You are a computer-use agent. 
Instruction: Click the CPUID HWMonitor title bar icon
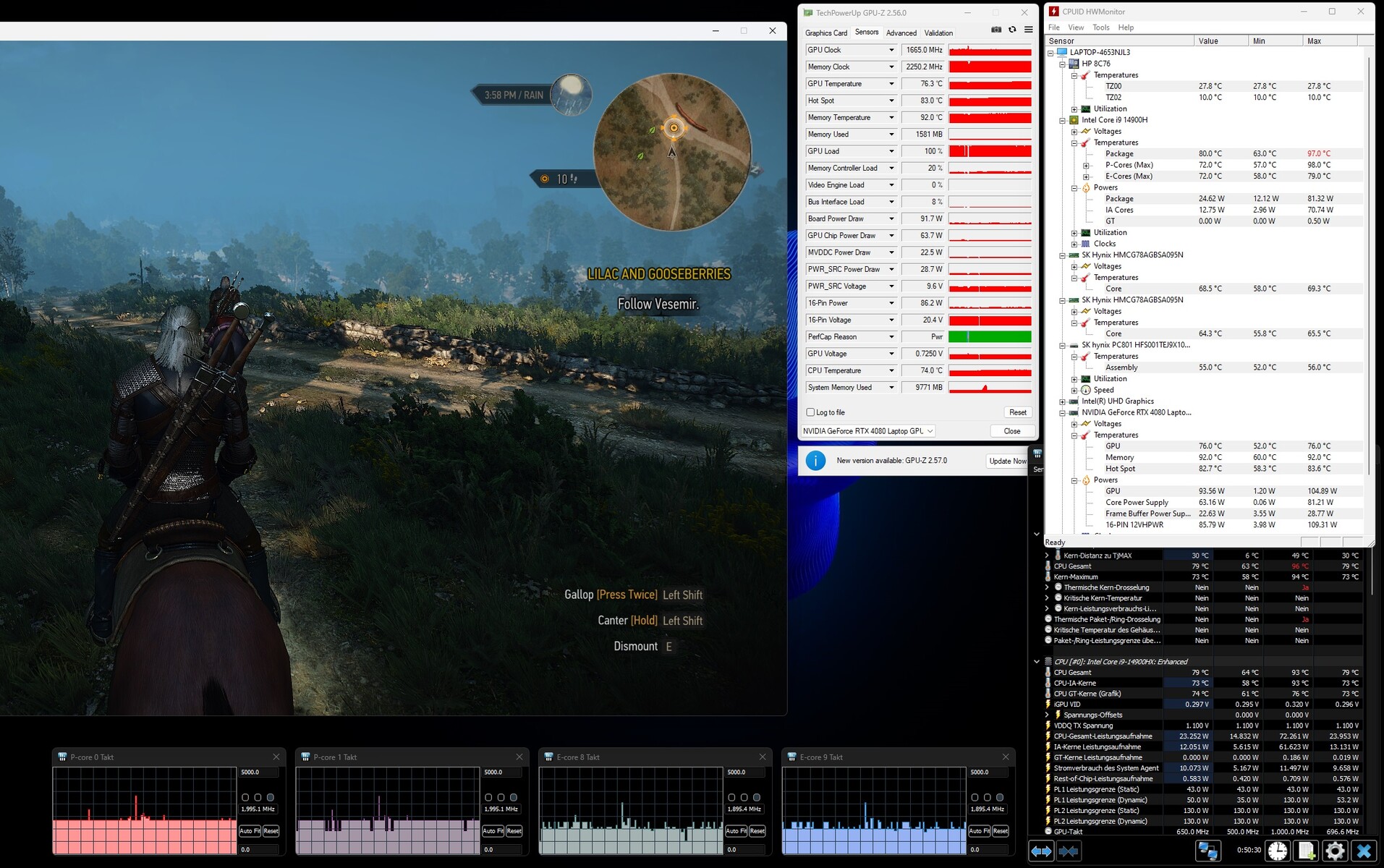point(1054,12)
